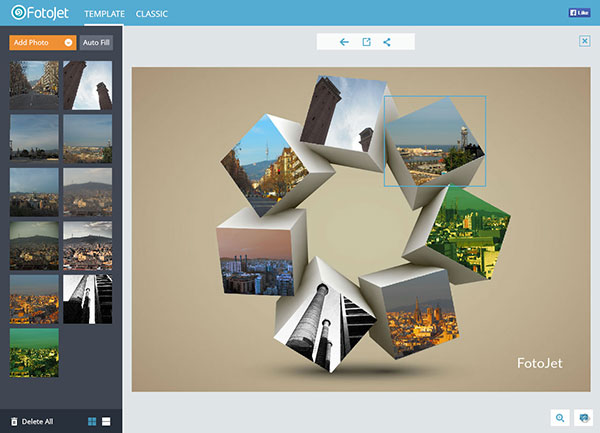Open the Add Photo dropdown arrow
The width and height of the screenshot is (600, 433).
coord(68,42)
